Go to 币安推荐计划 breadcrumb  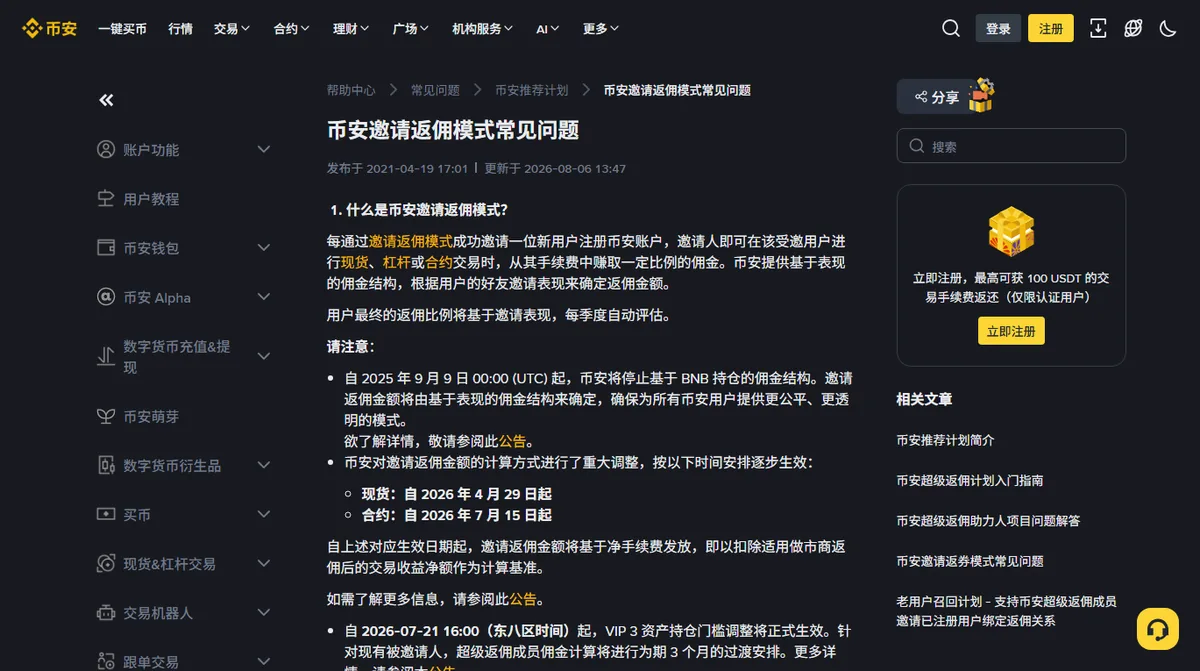click(x=531, y=90)
